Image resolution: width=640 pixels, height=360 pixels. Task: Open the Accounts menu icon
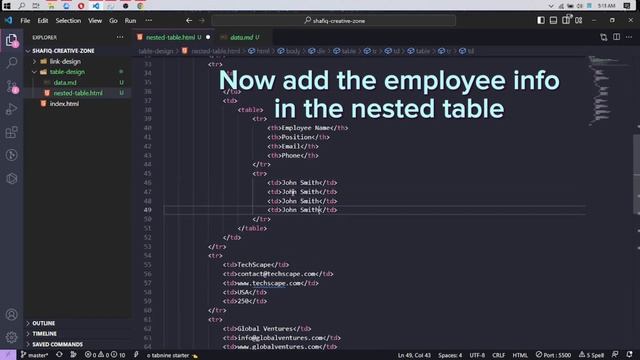coord(11,315)
